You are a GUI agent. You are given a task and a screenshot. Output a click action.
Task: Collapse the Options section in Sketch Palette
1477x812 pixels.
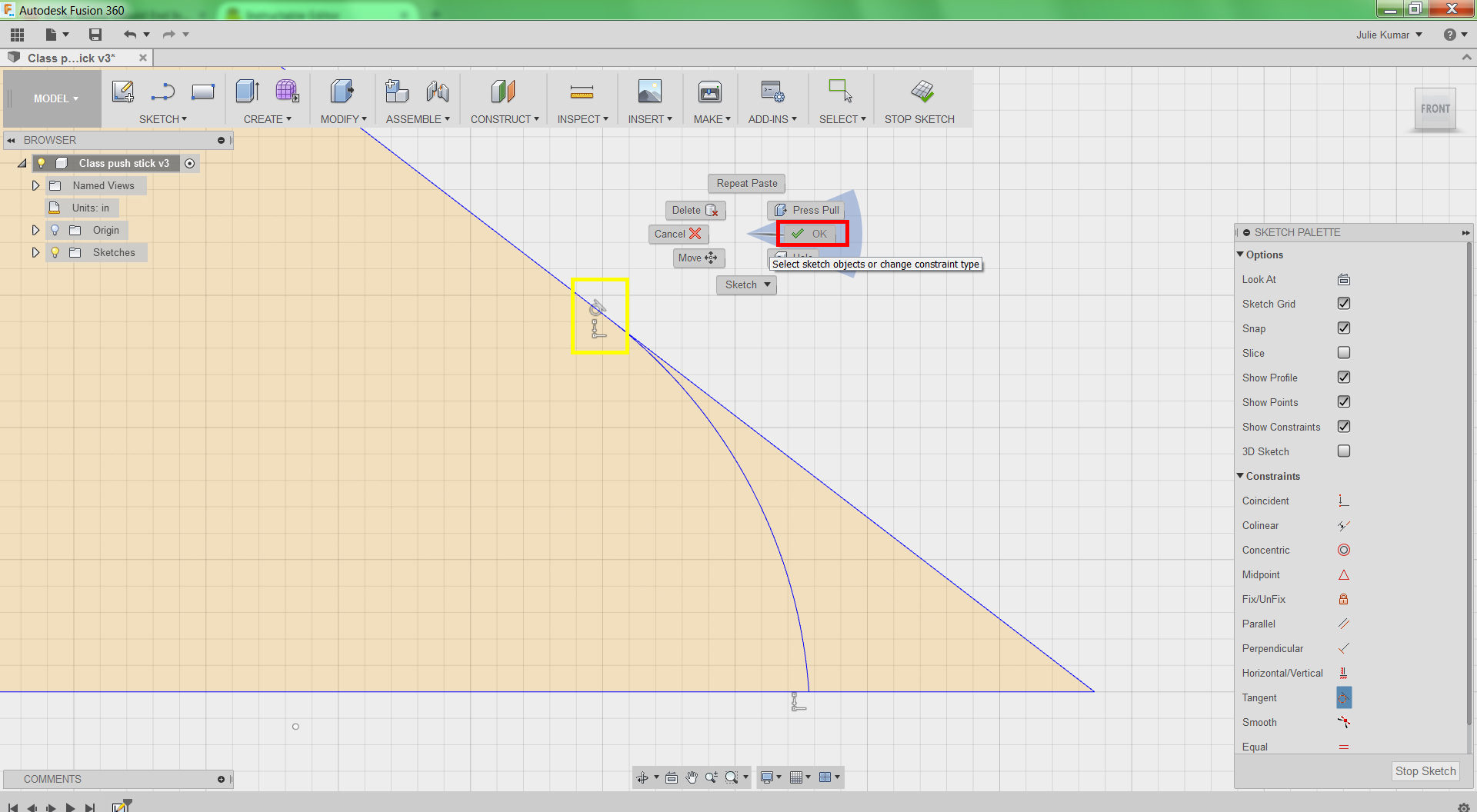coord(1240,255)
